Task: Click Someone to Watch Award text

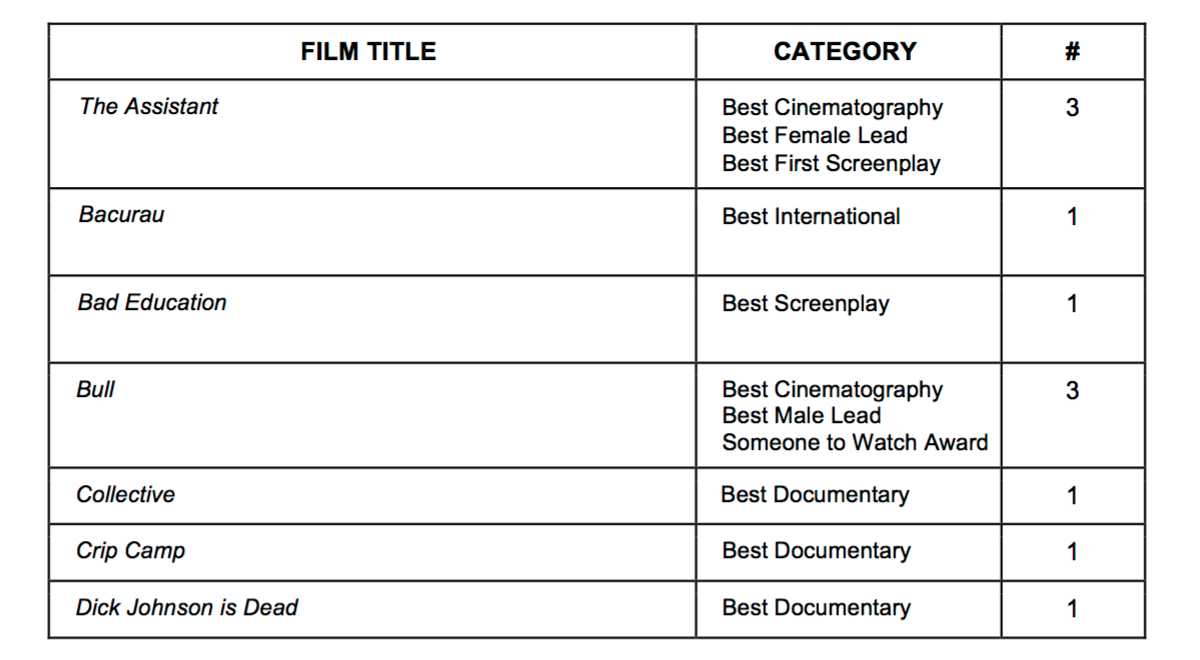Action: (855, 442)
